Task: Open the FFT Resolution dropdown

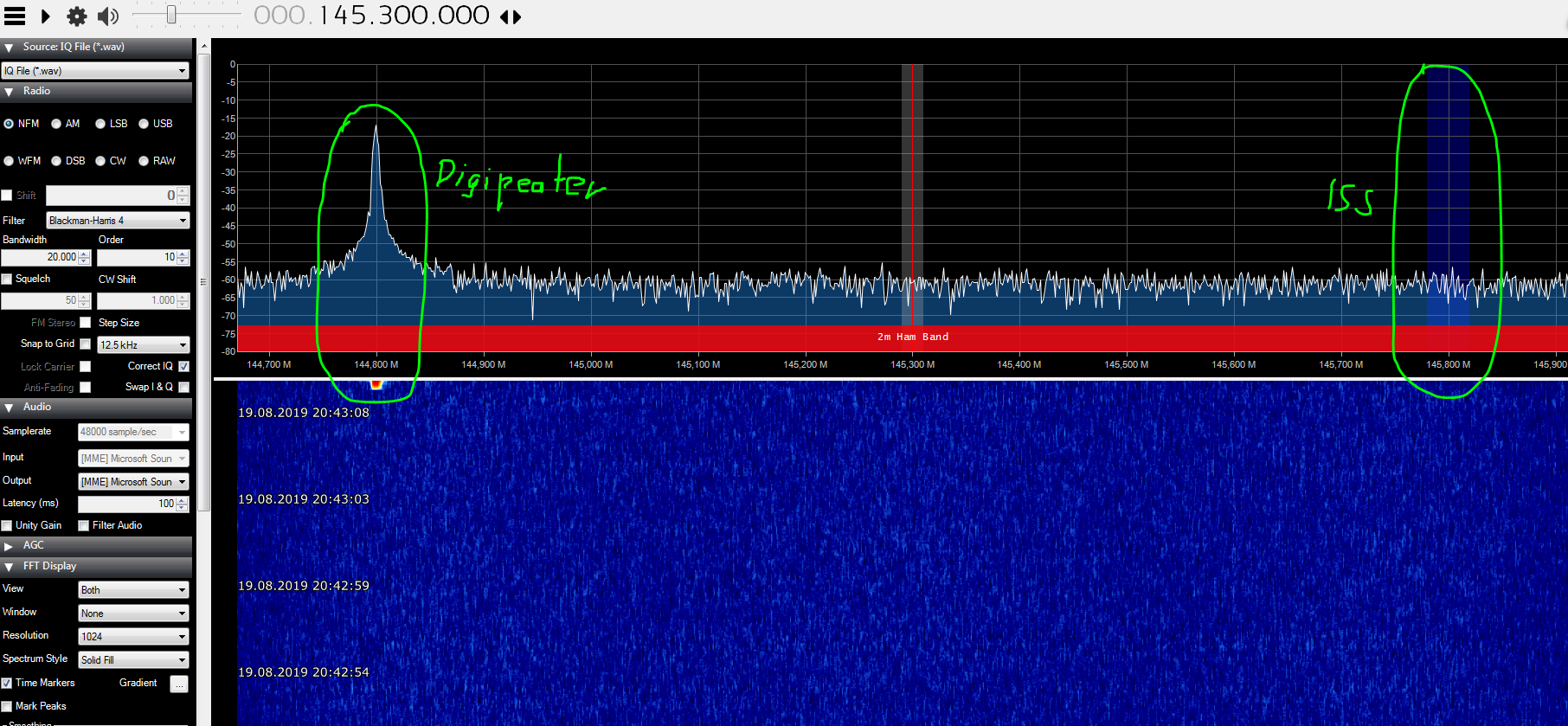Action: coord(133,637)
